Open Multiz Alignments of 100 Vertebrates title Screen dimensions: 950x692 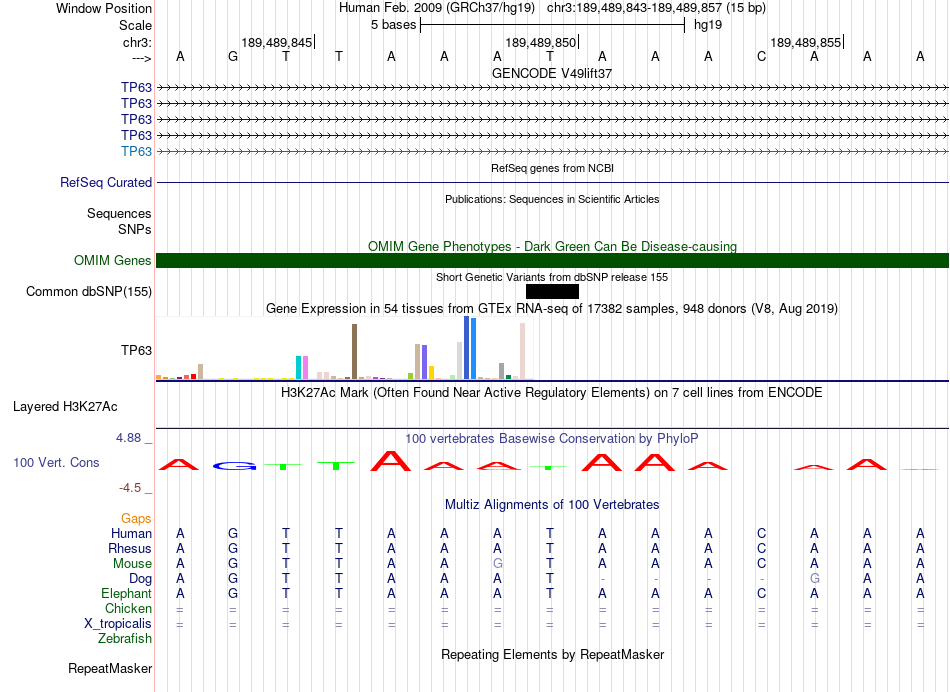(552, 505)
